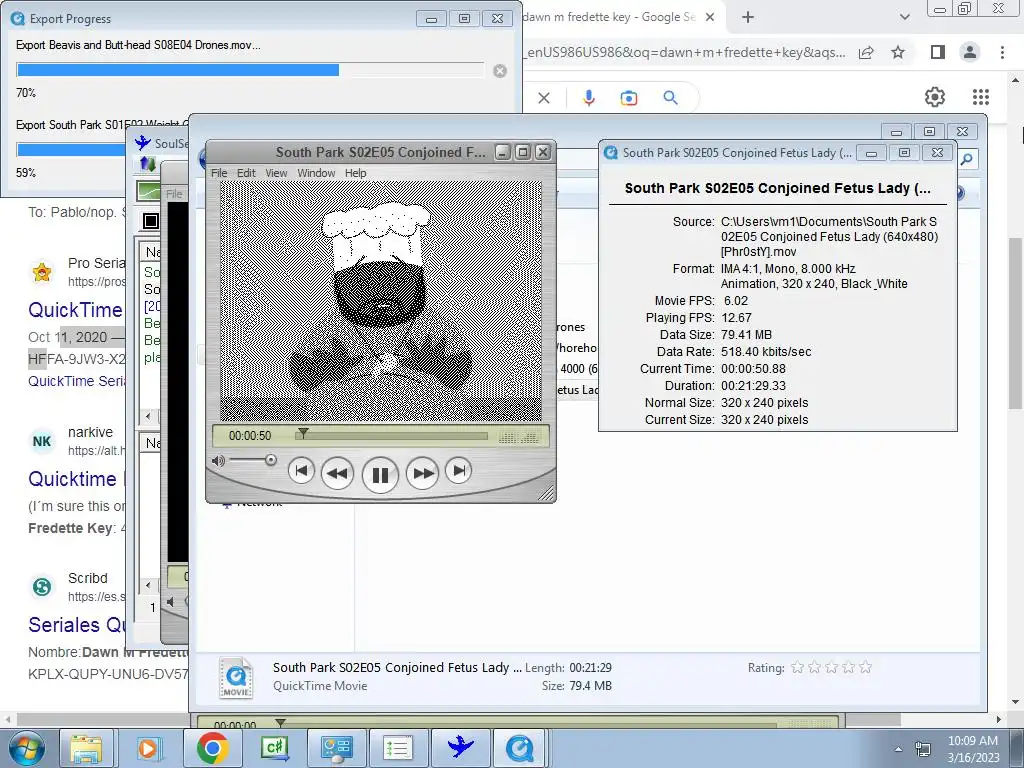Viewport: 1024px width, 768px height.
Task: Open the File menu in QuickTime player
Action: [x=219, y=173]
